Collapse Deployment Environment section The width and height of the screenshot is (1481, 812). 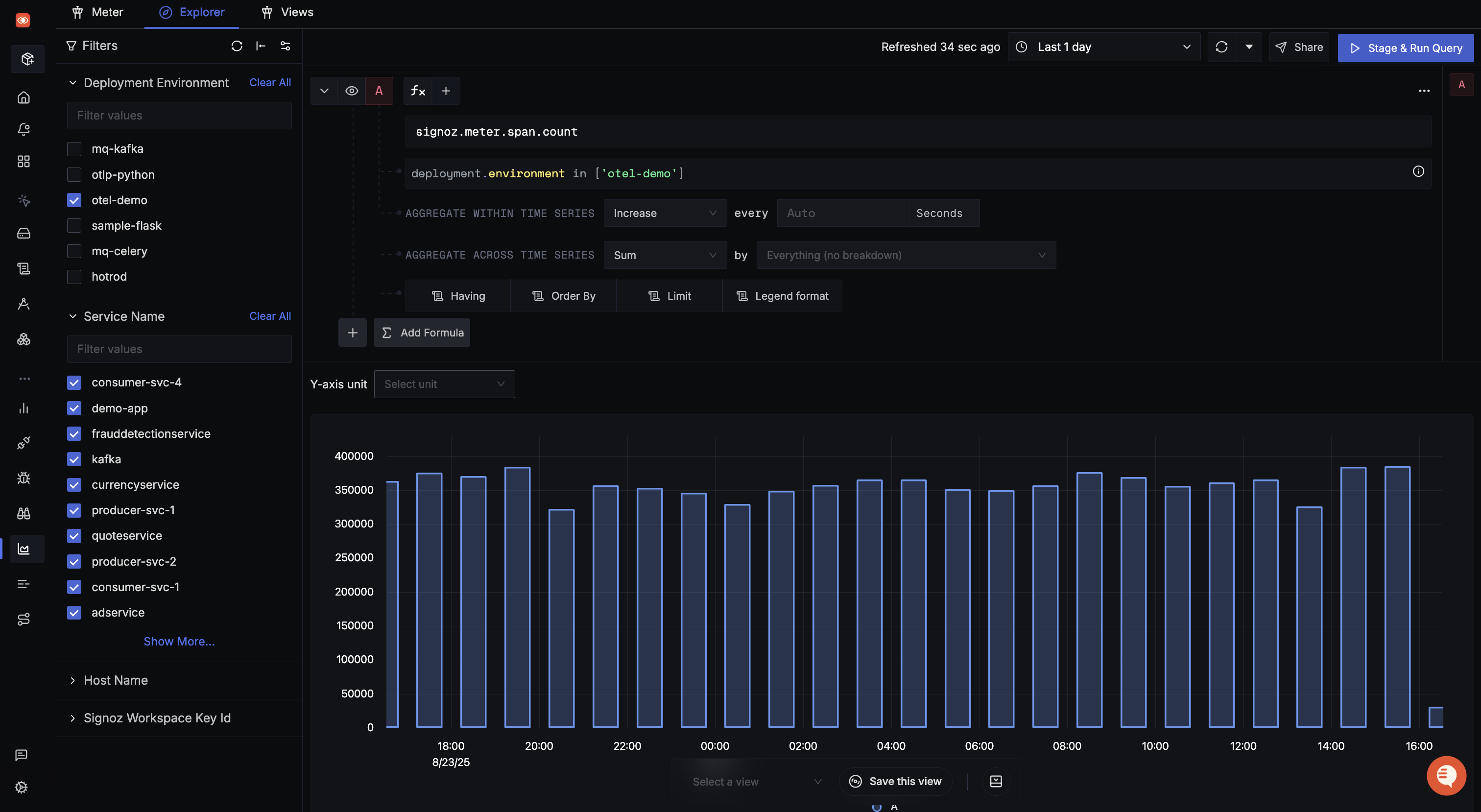pos(73,83)
